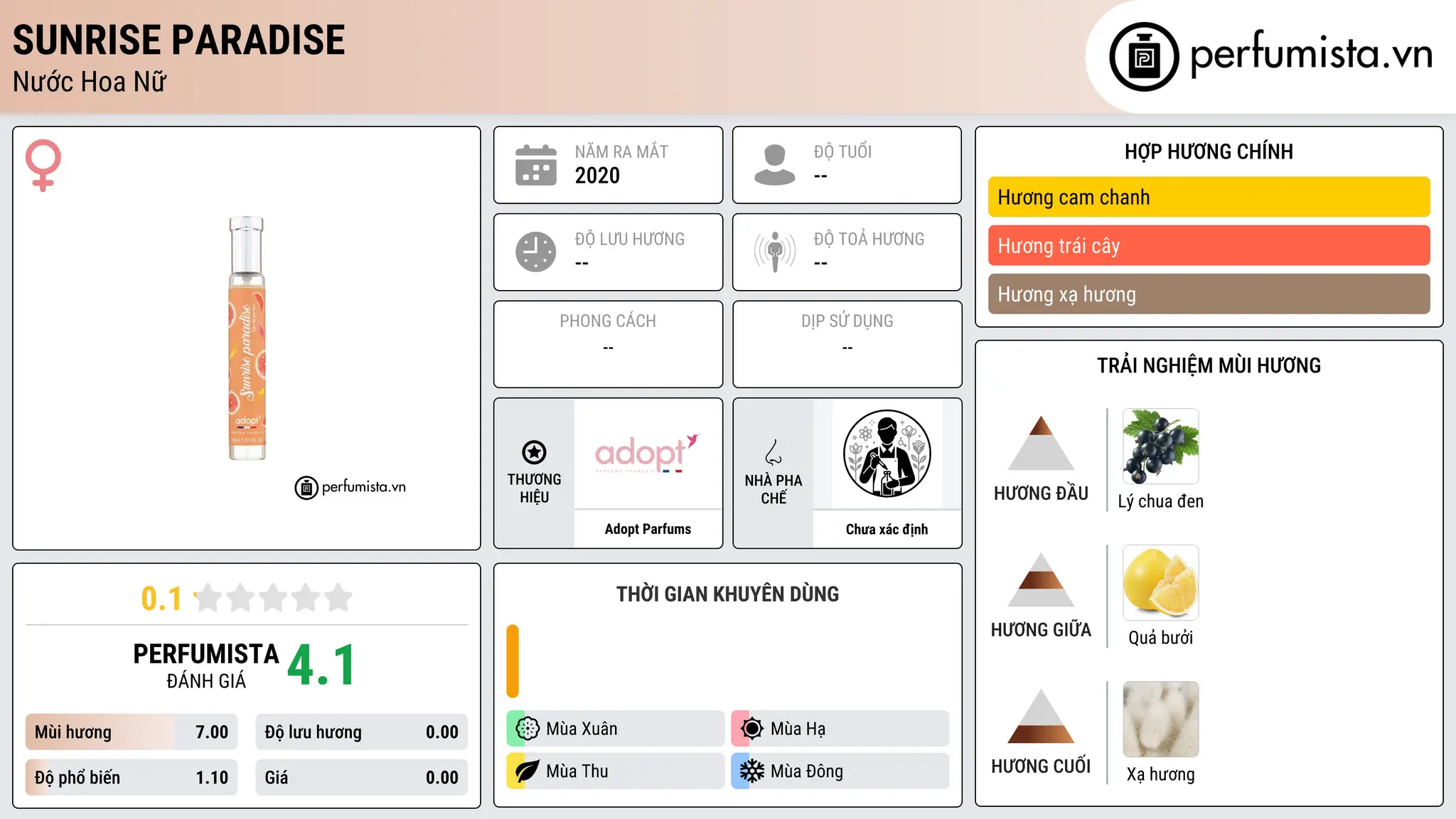Select the Mùa Thu season button
1456x819 pixels.
coord(616,771)
